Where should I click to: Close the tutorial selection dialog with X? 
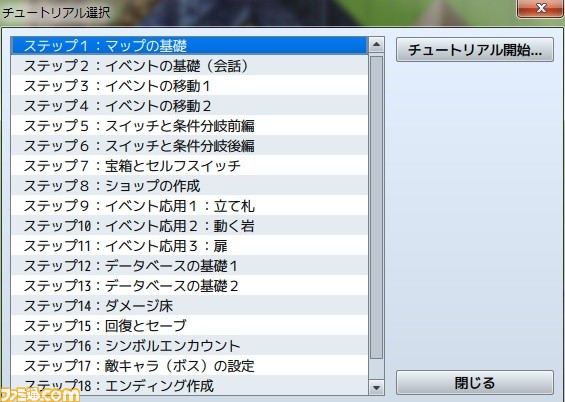click(541, 8)
